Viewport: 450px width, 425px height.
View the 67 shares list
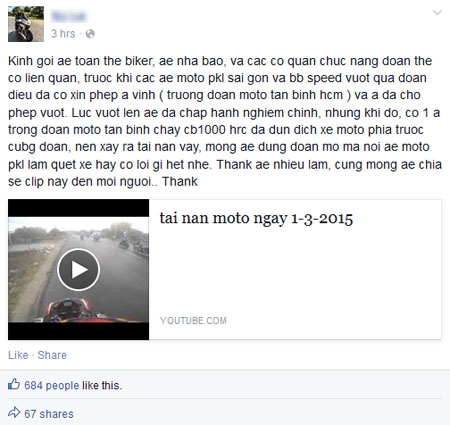tap(49, 414)
